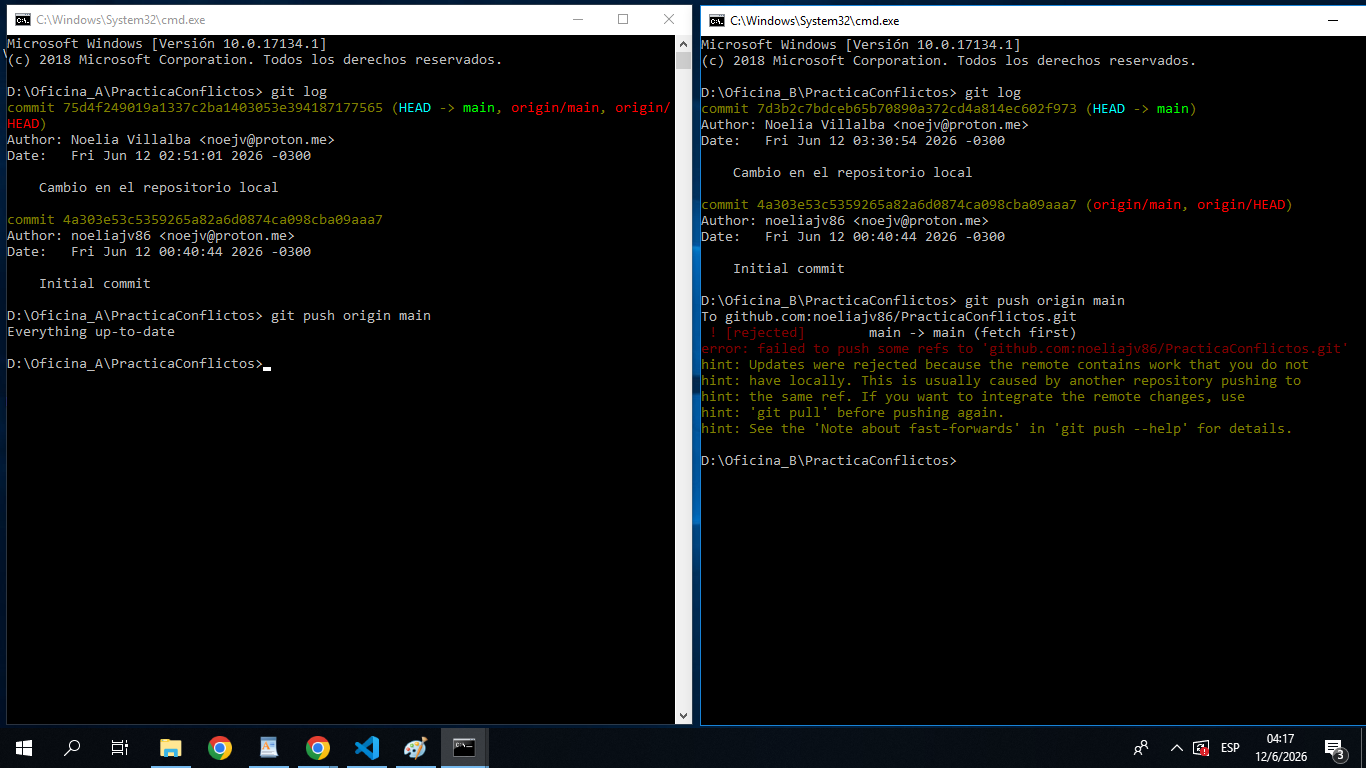Click 'Initial commit' in the Oficina_B window

pos(789,268)
